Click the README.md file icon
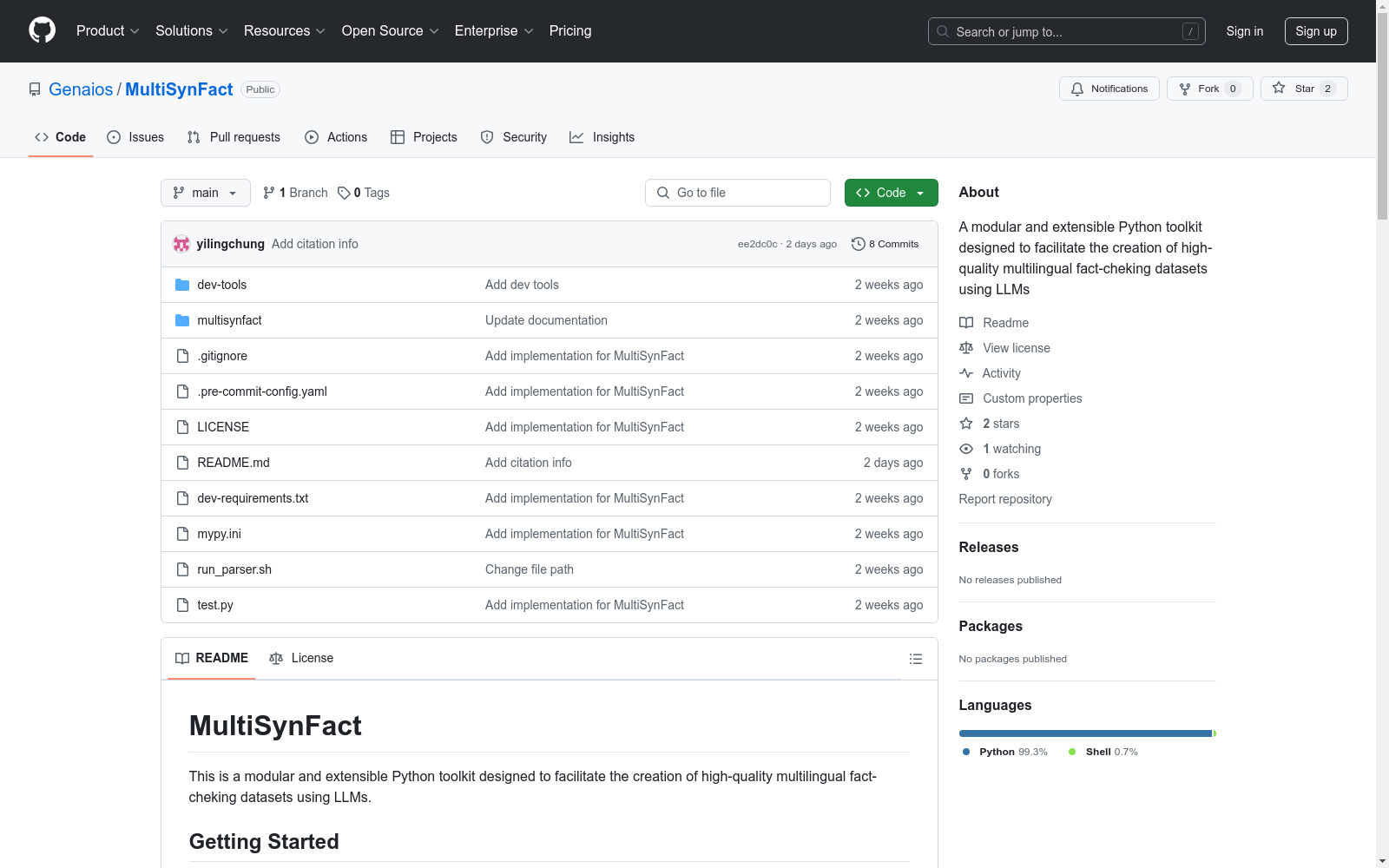1389x868 pixels. 182,463
